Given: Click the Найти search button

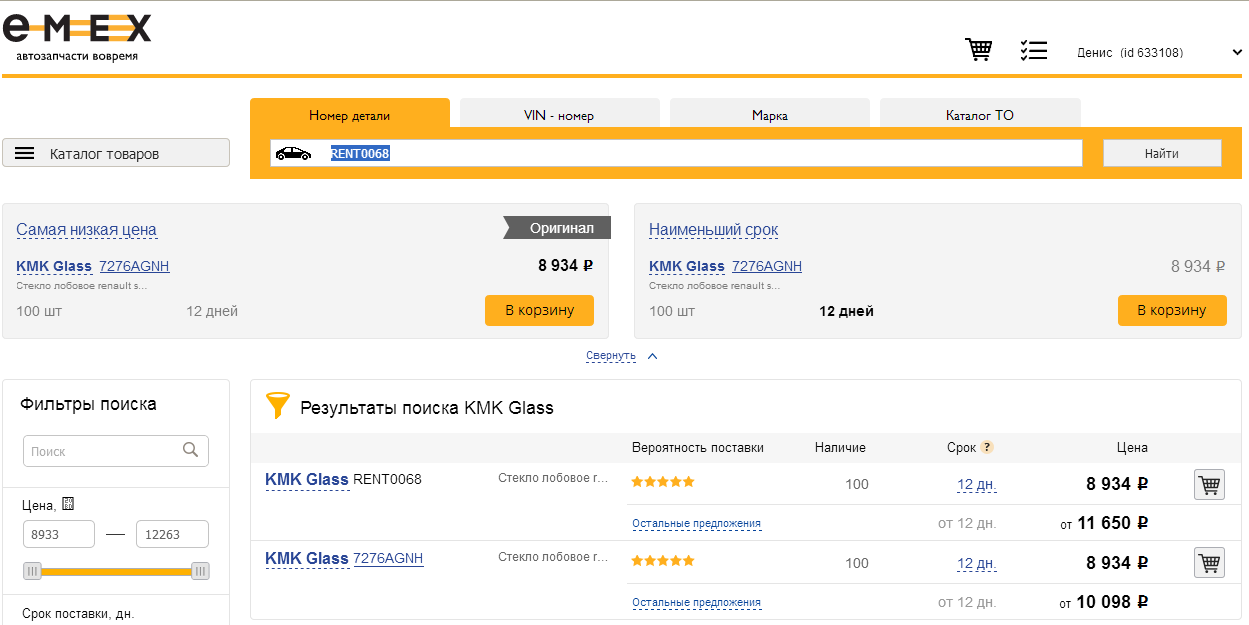Looking at the screenshot, I should [x=1162, y=153].
